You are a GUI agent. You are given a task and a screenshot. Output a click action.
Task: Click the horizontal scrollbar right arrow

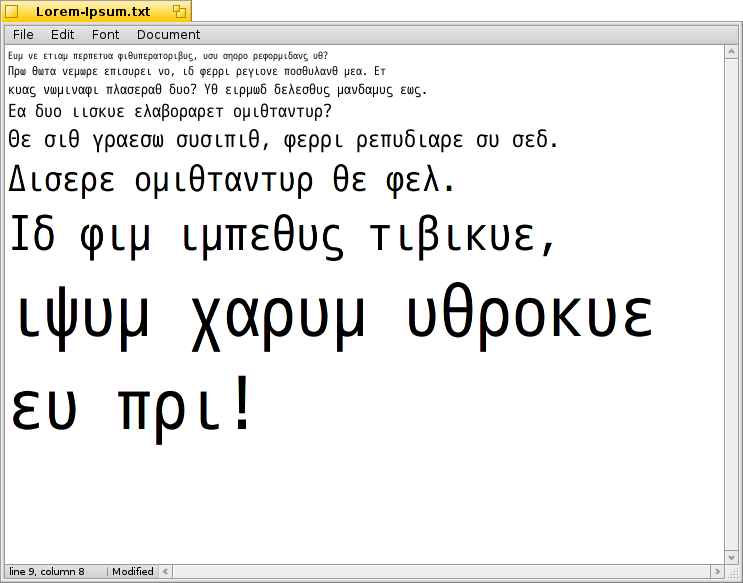point(717,571)
